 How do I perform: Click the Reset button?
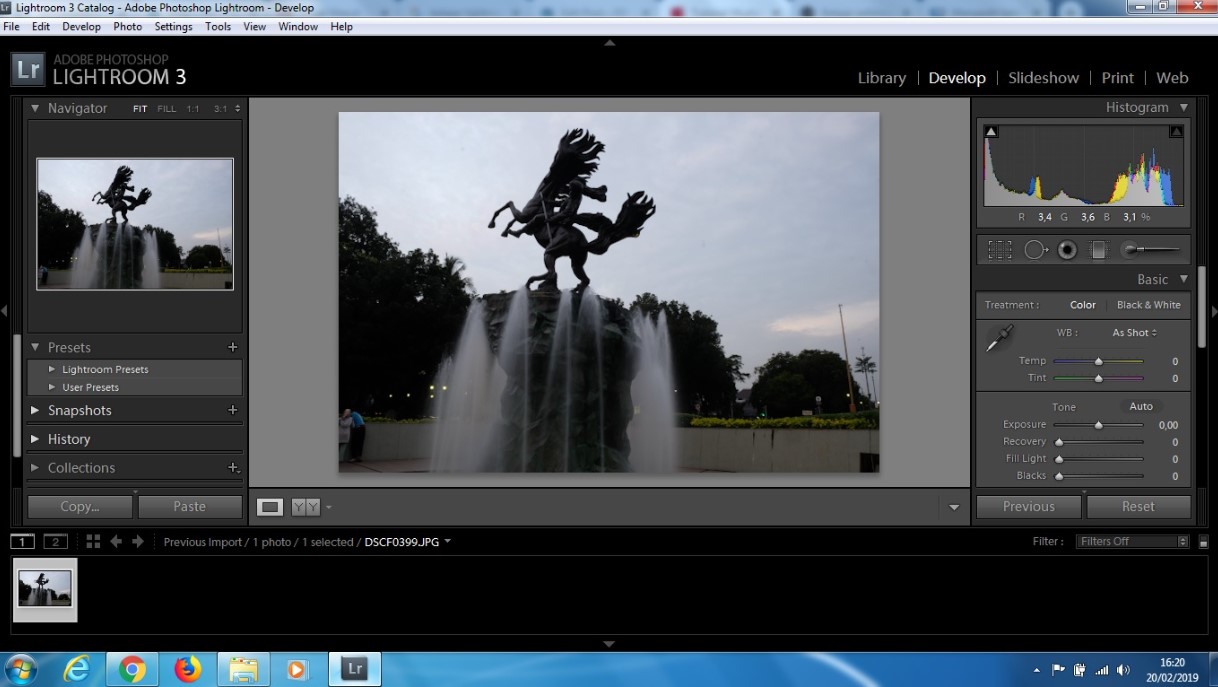point(1137,506)
